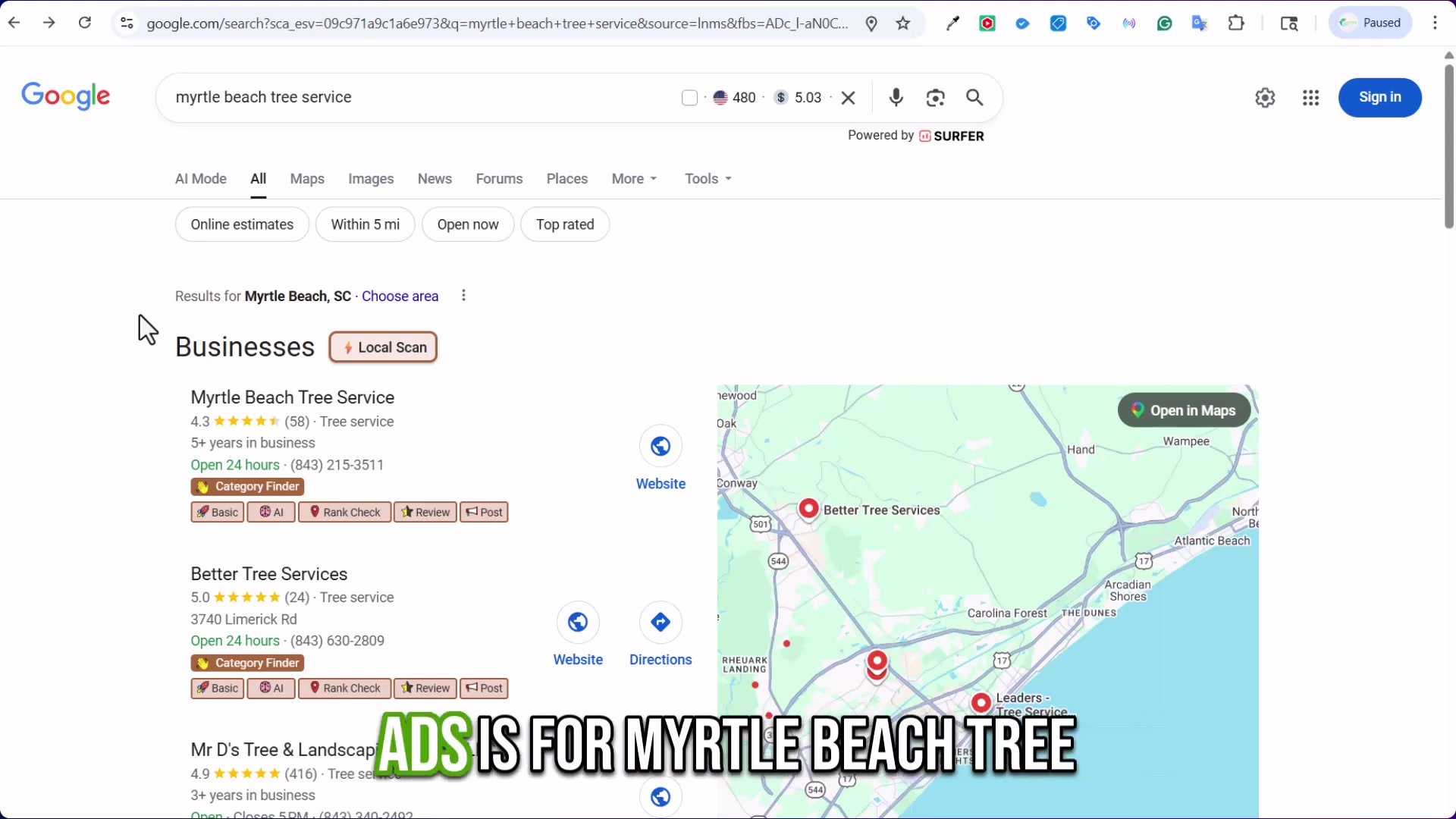This screenshot has height=819, width=1456.
Task: Click the Choose area link
Action: [x=400, y=297]
